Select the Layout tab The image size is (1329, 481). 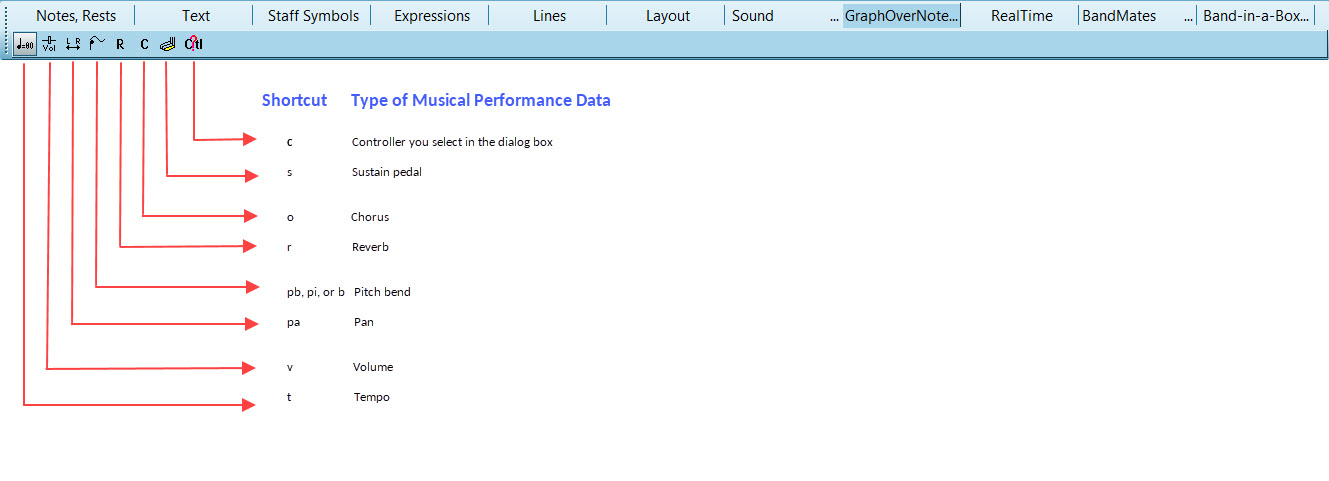tap(667, 16)
